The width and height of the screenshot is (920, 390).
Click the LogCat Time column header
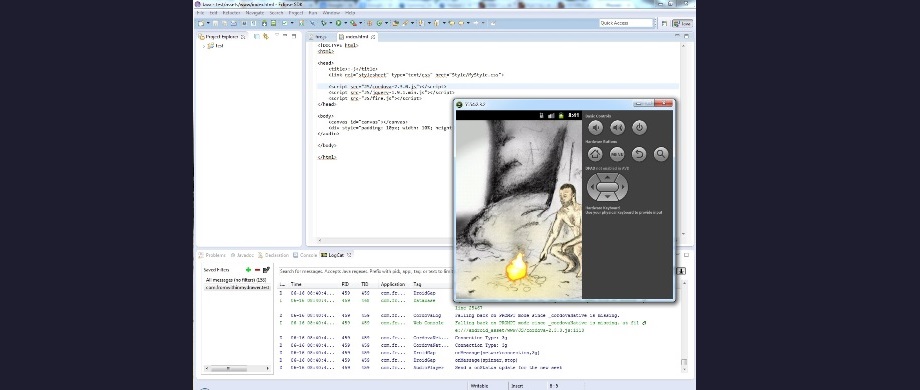tap(296, 284)
